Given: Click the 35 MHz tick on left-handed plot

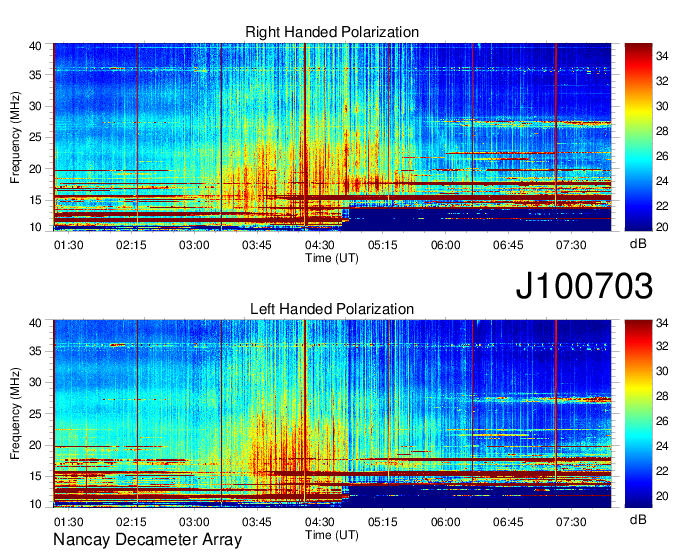Looking at the screenshot, I should tap(36, 351).
